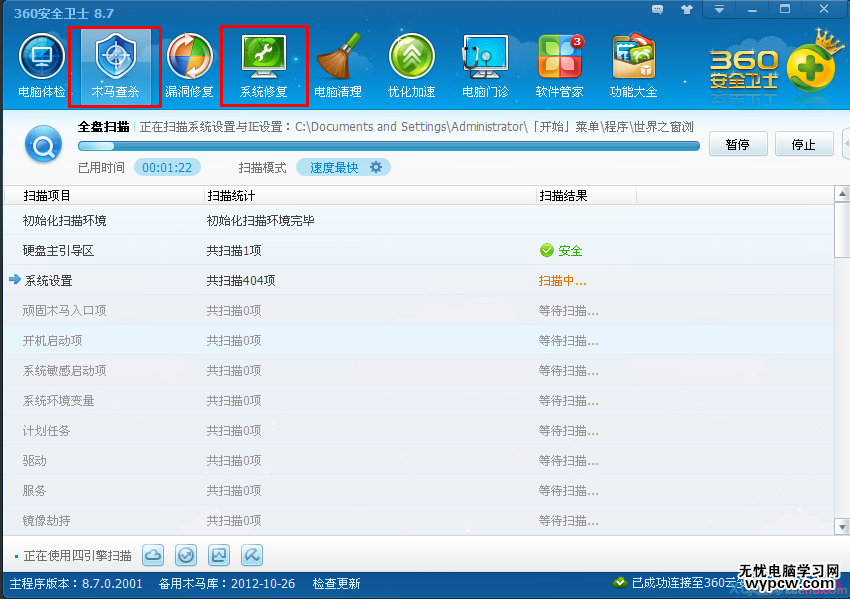Screen dimensions: 850x599
Task: Click the blue arrow beside 系统设置
Action: coord(15,279)
